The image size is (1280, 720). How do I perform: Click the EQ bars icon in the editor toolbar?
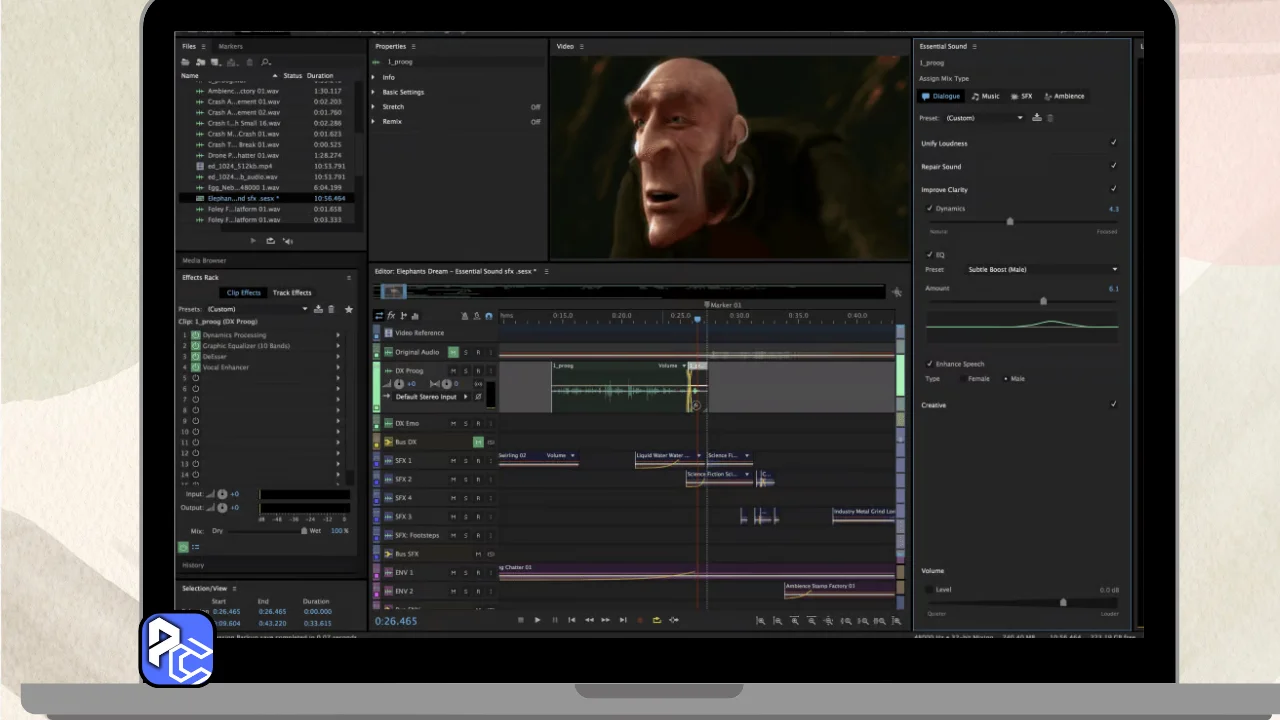(x=415, y=316)
